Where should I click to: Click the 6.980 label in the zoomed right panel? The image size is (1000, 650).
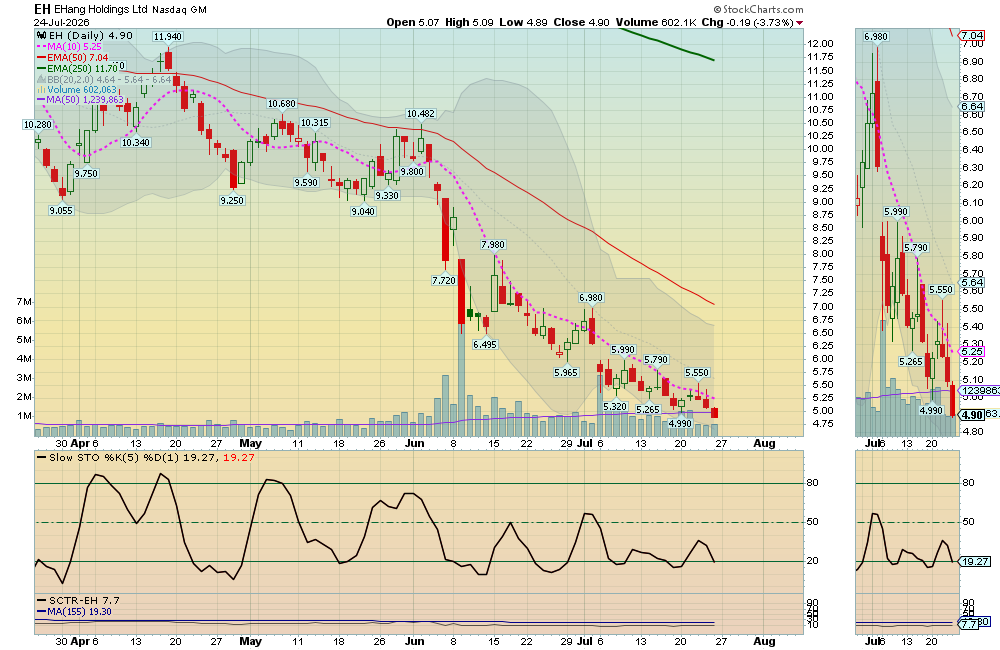click(876, 36)
